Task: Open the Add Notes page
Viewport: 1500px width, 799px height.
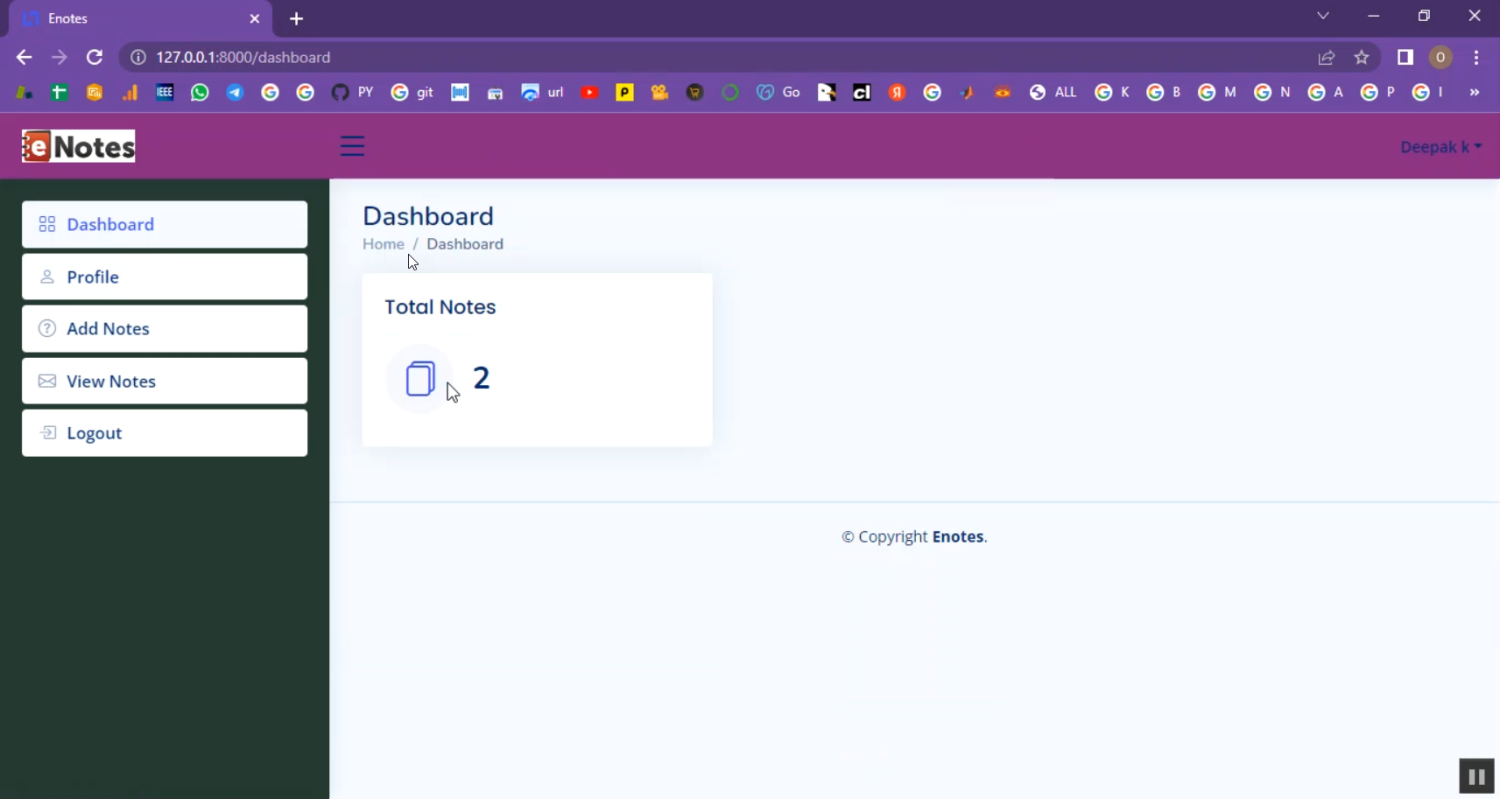Action: [x=164, y=329]
